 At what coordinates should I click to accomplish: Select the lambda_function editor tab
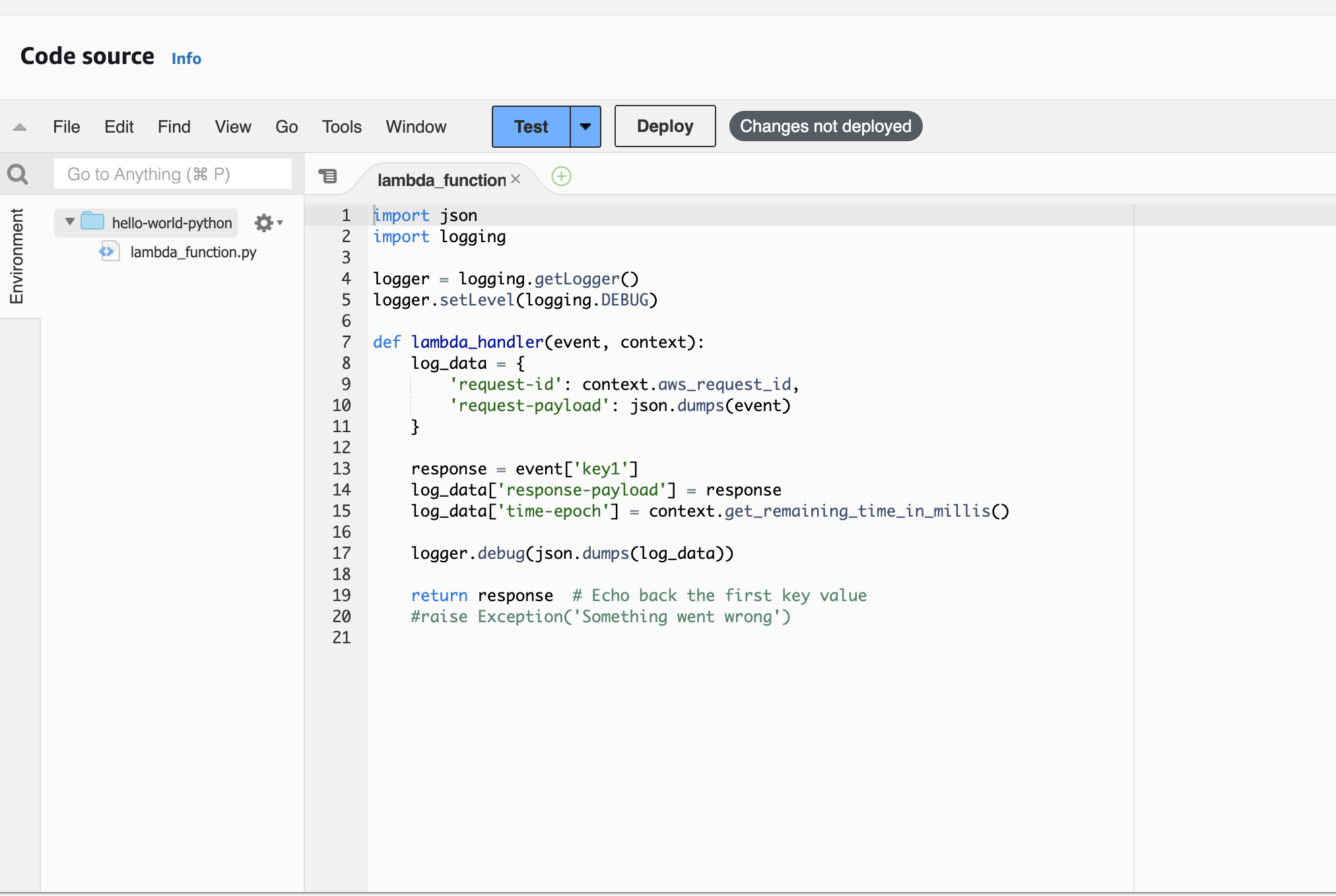coord(441,179)
